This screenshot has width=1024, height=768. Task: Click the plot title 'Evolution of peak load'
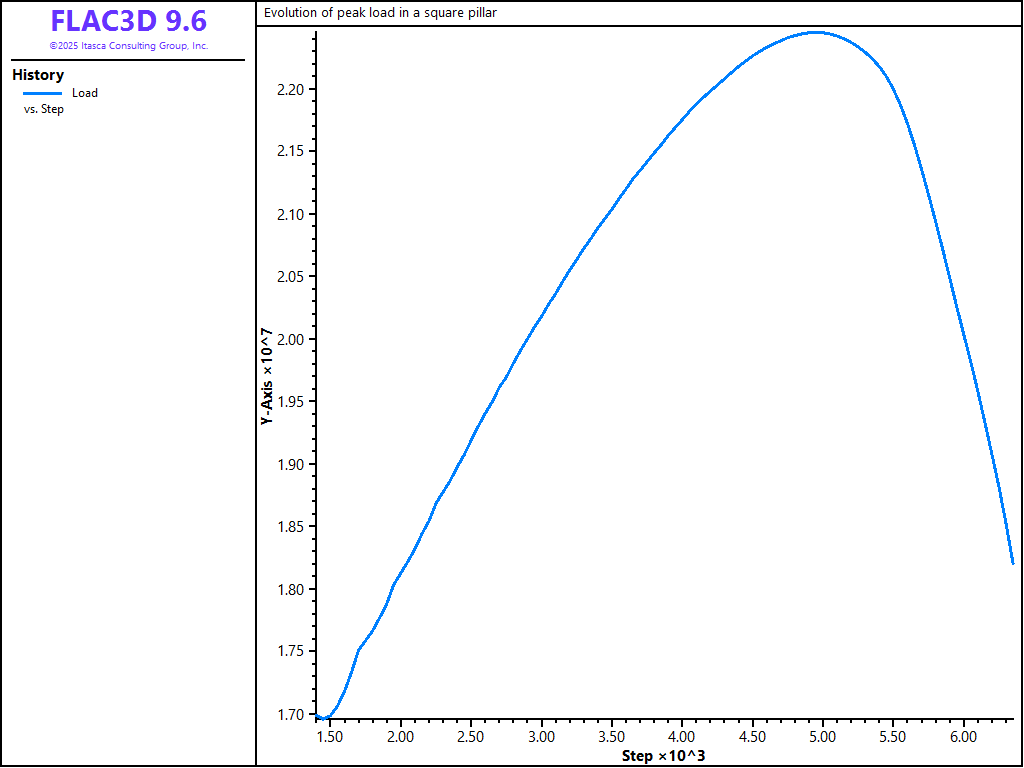[380, 13]
